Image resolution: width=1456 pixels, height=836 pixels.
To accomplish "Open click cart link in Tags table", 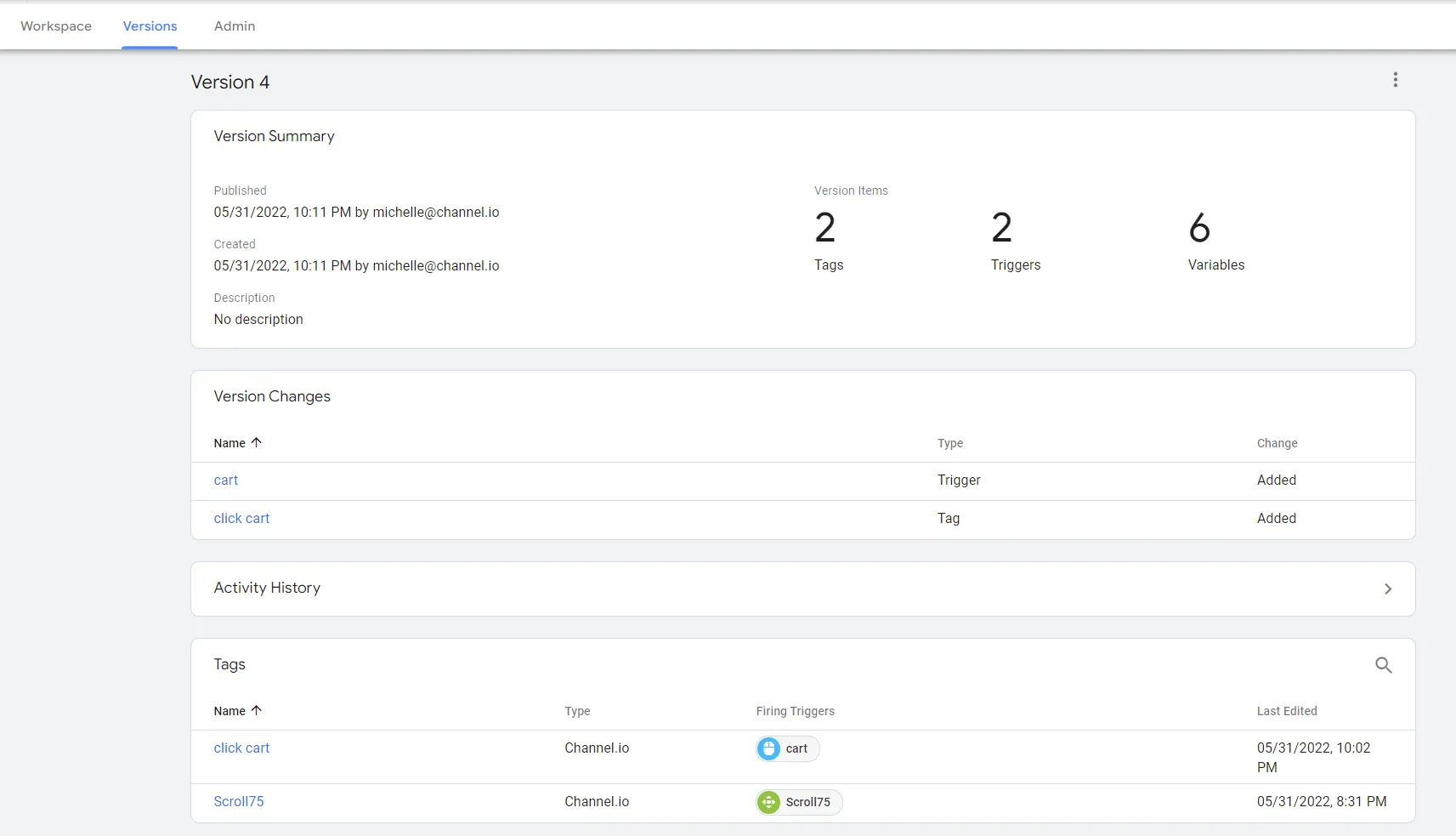I will [241, 748].
